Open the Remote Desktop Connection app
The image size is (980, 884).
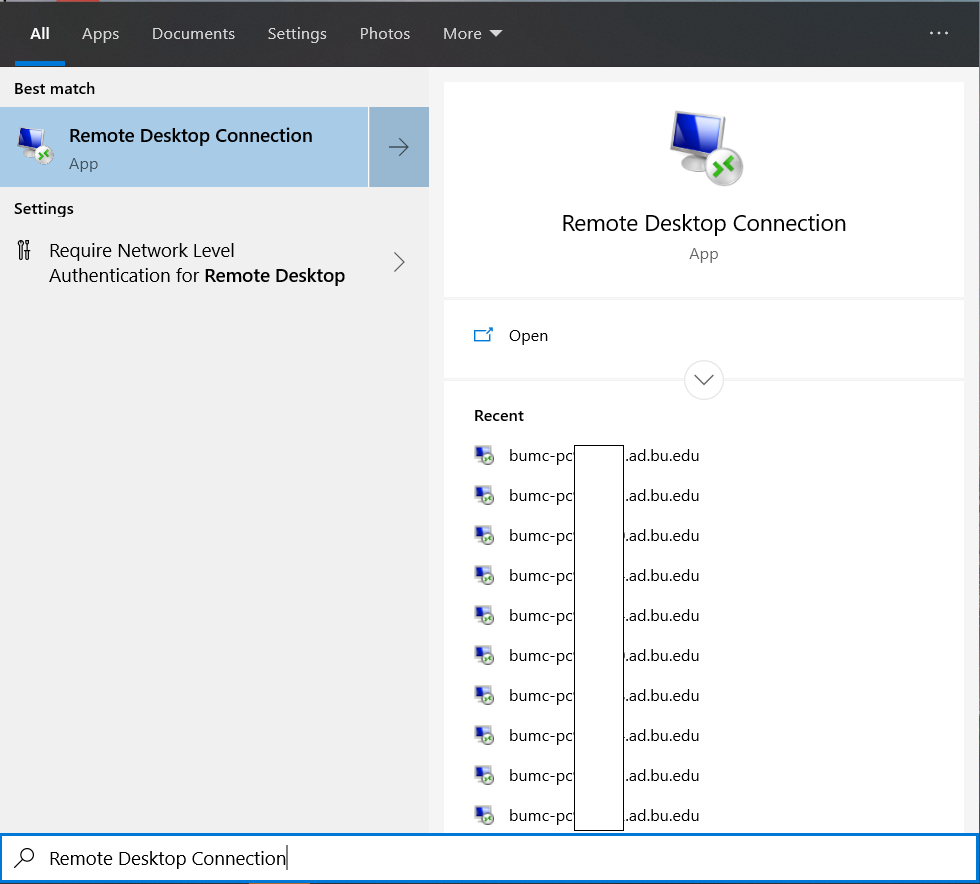point(704,336)
